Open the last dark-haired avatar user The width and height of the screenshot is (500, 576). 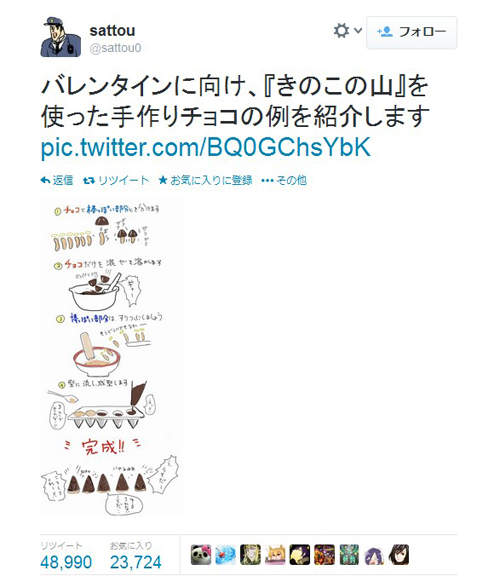[x=399, y=555]
